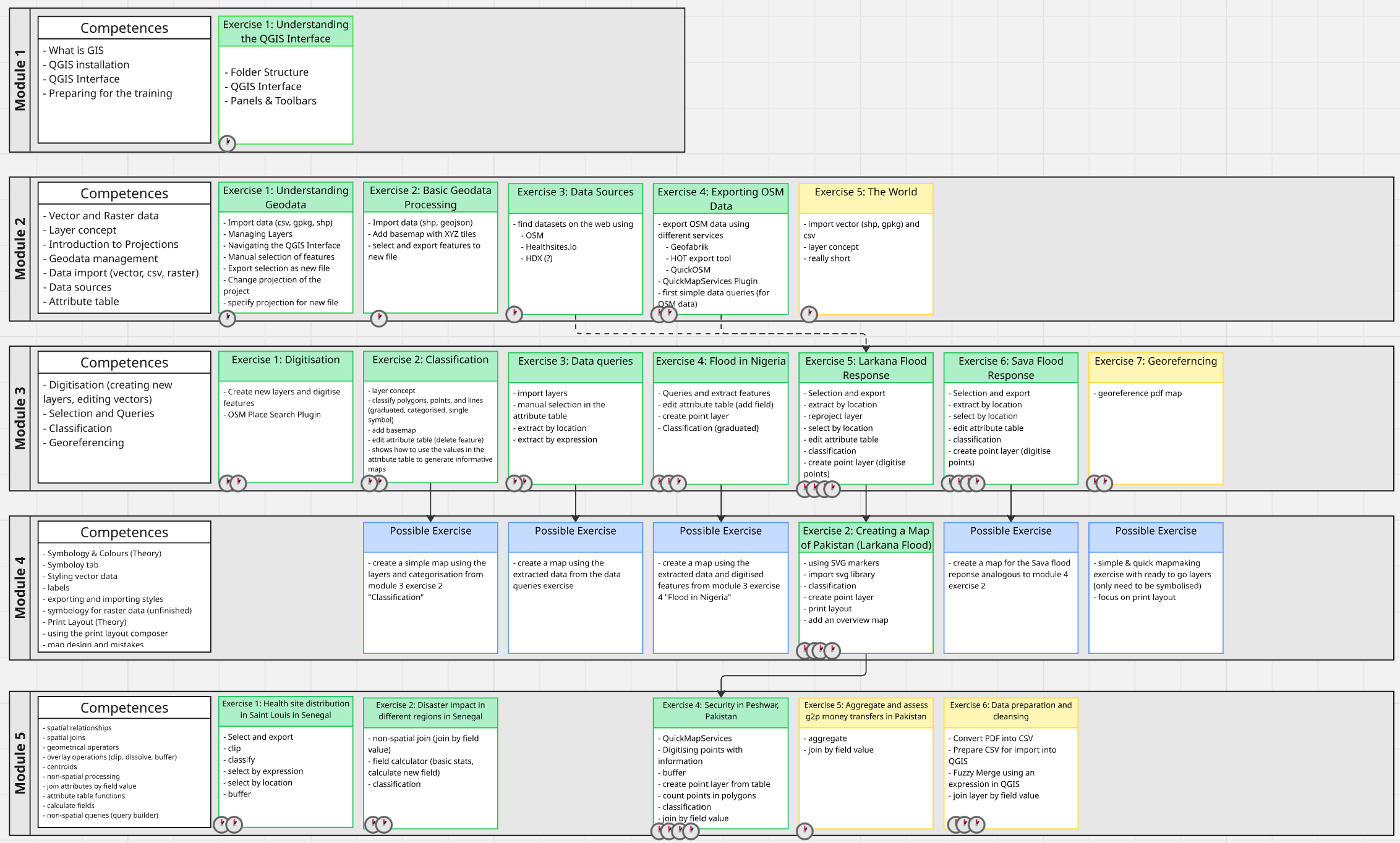This screenshot has width=1400, height=843.
Task: Select the Exercise 4: Flood in Nigeria title
Action: click(x=720, y=362)
